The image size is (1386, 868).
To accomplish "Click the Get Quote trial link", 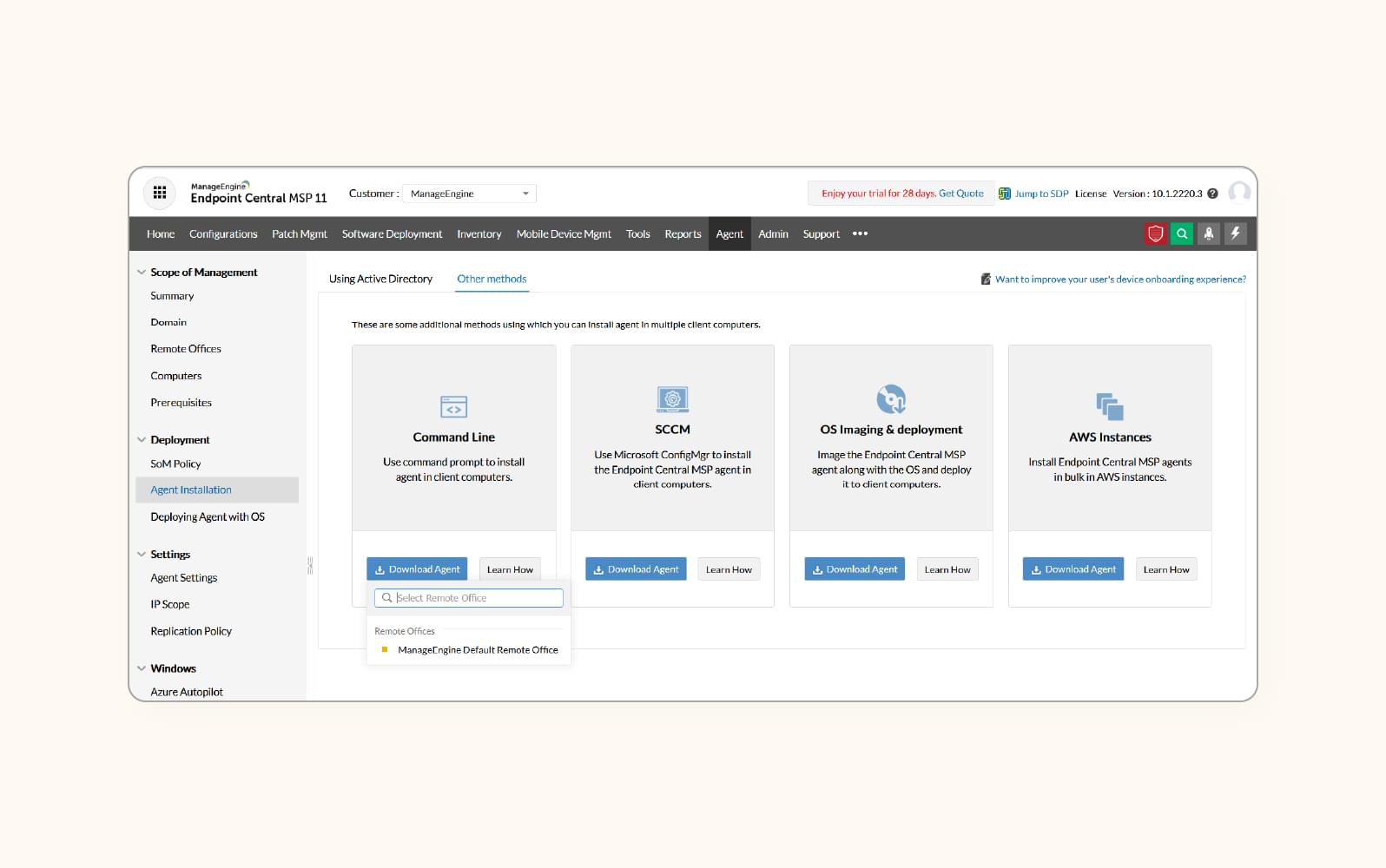I will click(x=960, y=194).
